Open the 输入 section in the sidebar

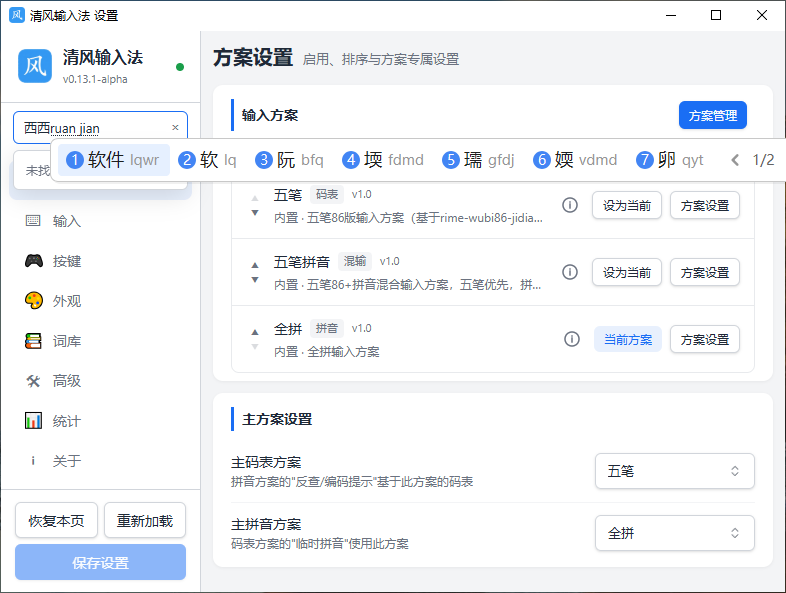point(100,221)
